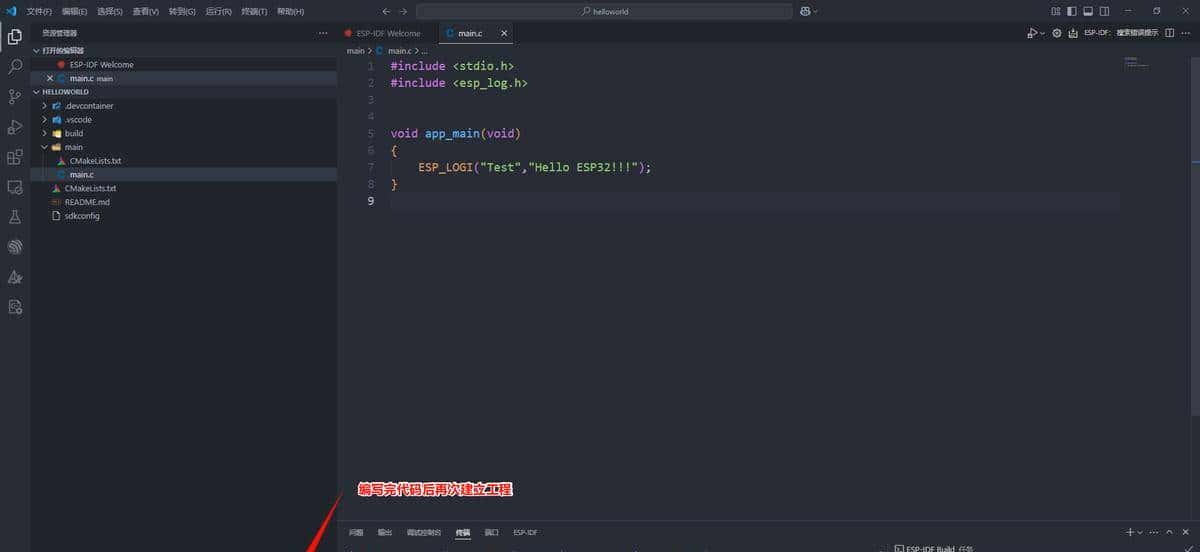This screenshot has width=1200, height=552.
Task: Open the Source Control view
Action: [15, 97]
